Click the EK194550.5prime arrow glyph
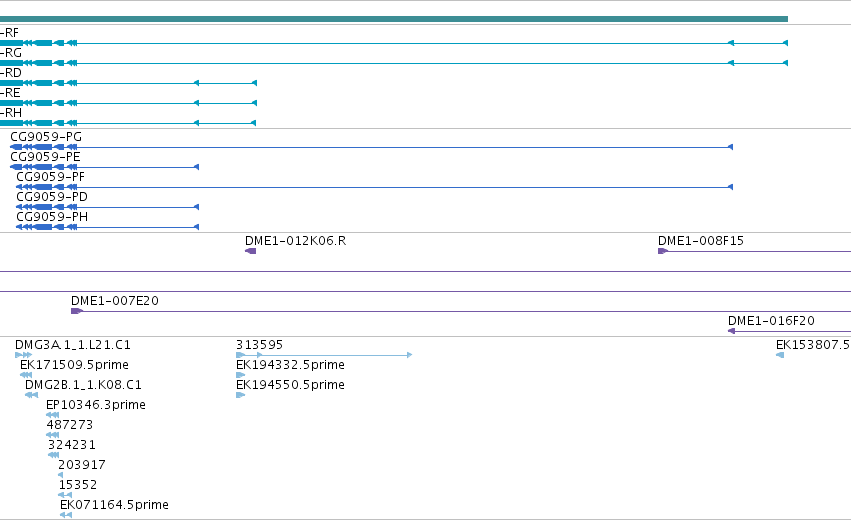Viewport: 851px width, 520px height. (240, 395)
